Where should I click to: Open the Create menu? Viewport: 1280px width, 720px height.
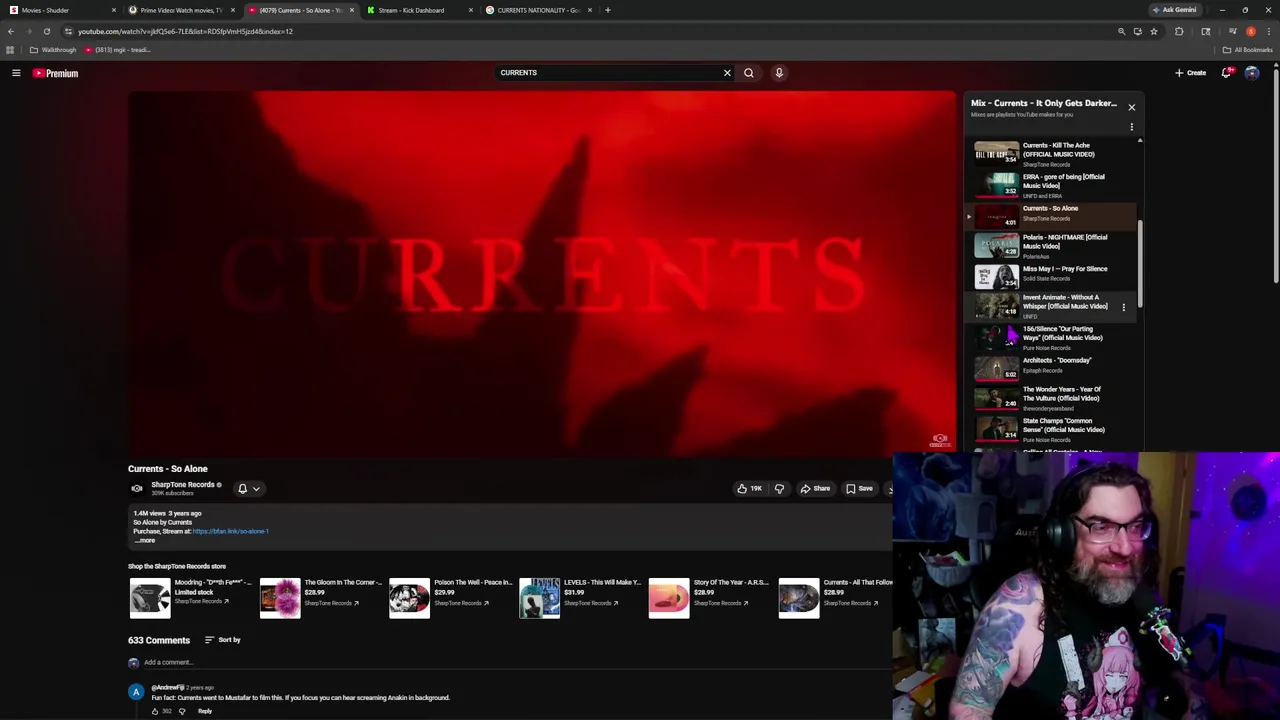[1190, 73]
